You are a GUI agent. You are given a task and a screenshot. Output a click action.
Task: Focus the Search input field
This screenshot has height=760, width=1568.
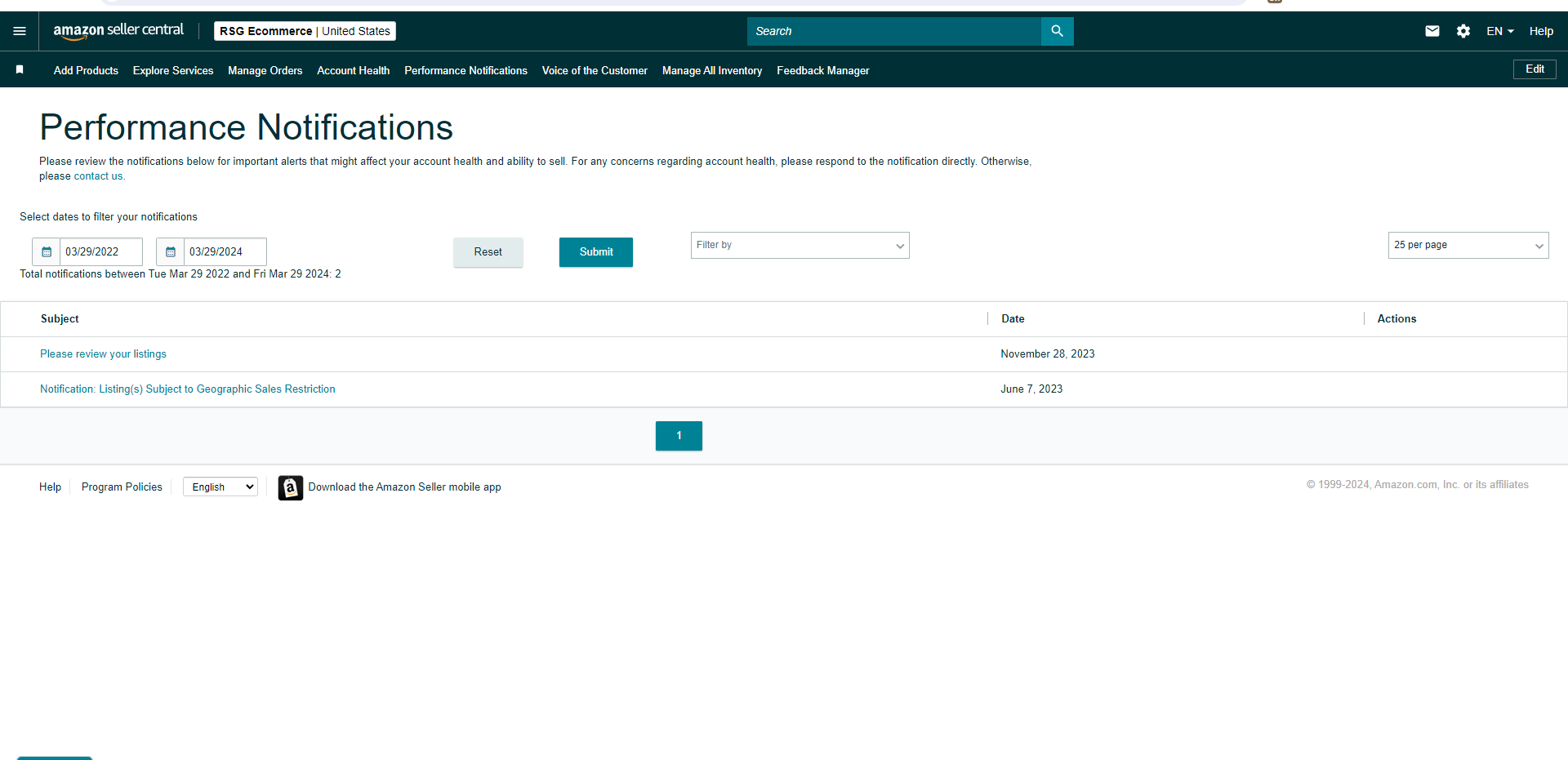point(894,31)
